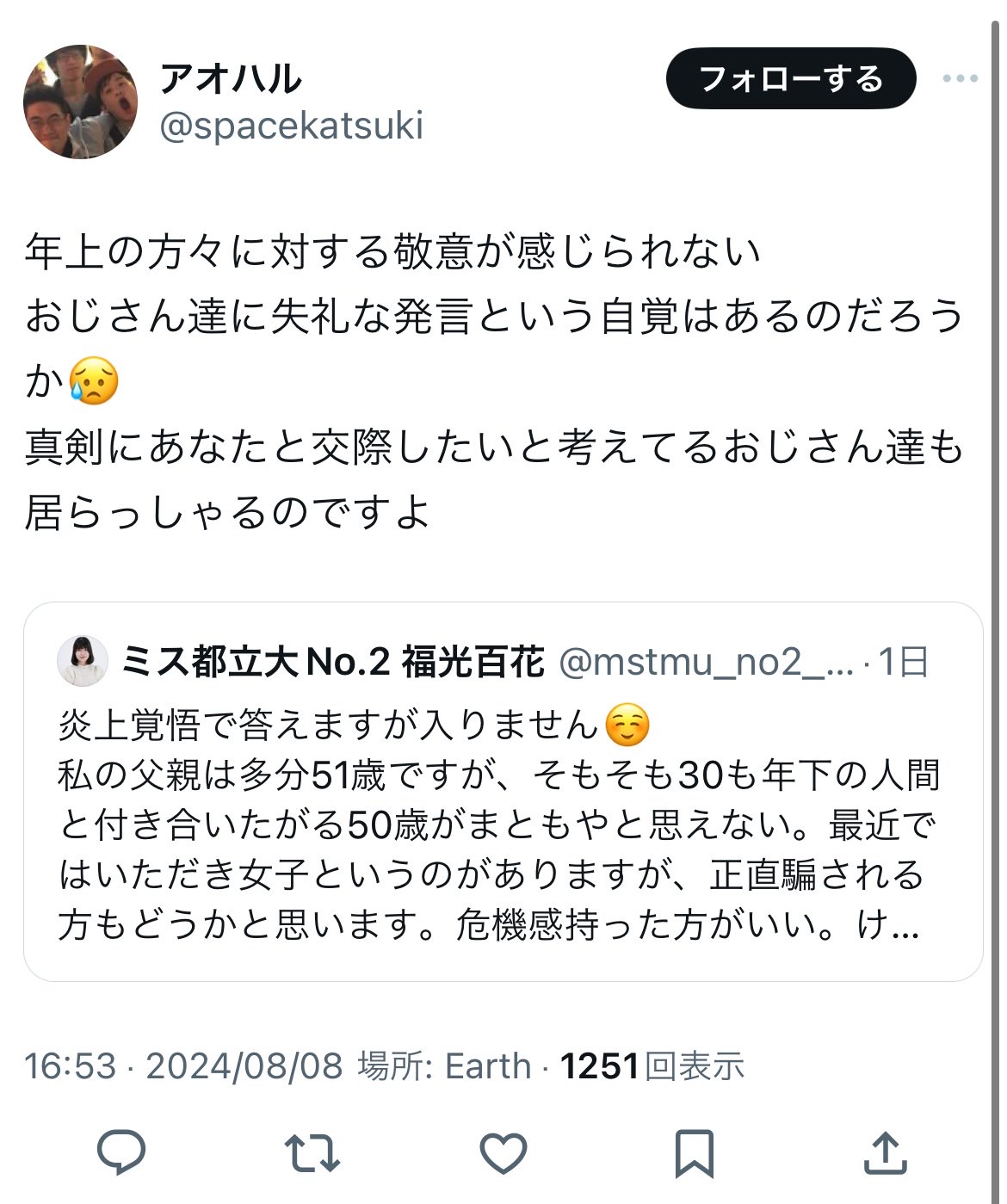Tap the reply speech bubble icon

(121, 1152)
